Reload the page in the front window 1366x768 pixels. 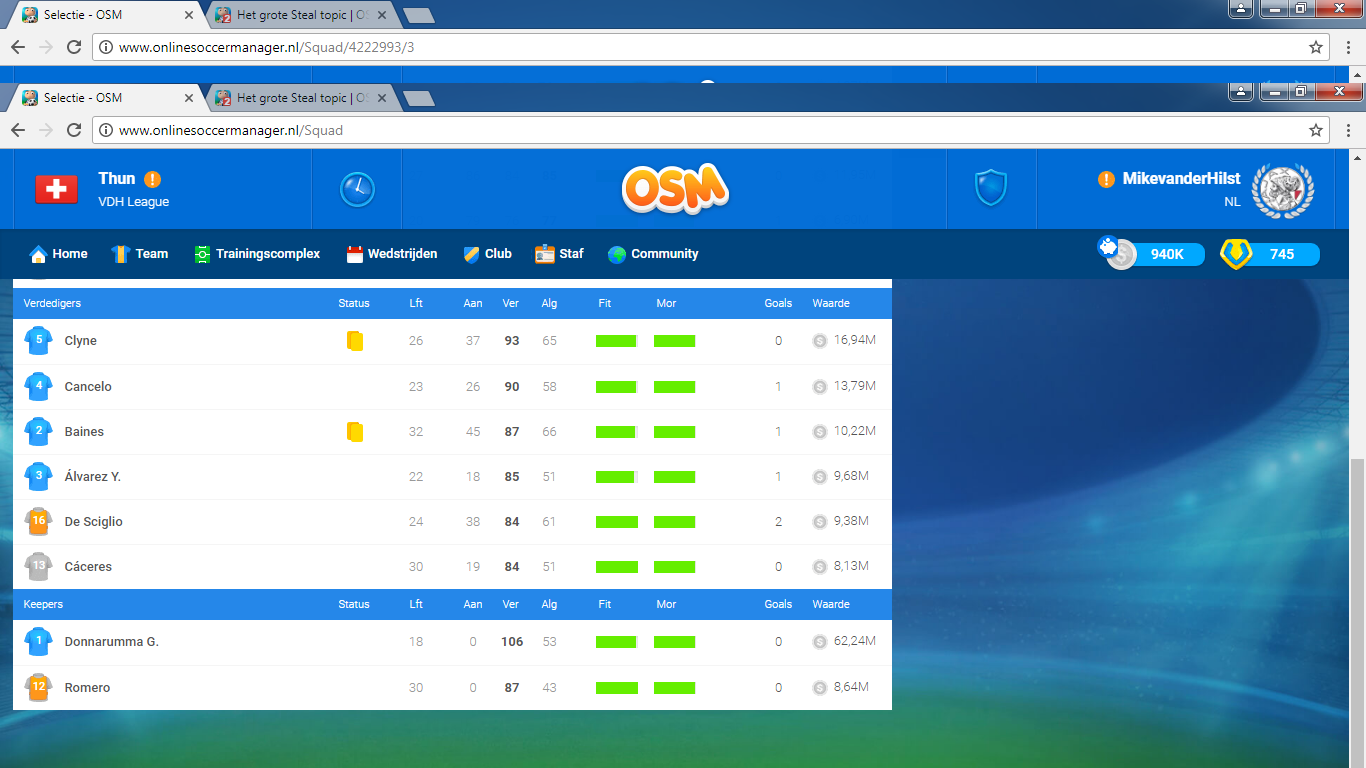point(74,130)
